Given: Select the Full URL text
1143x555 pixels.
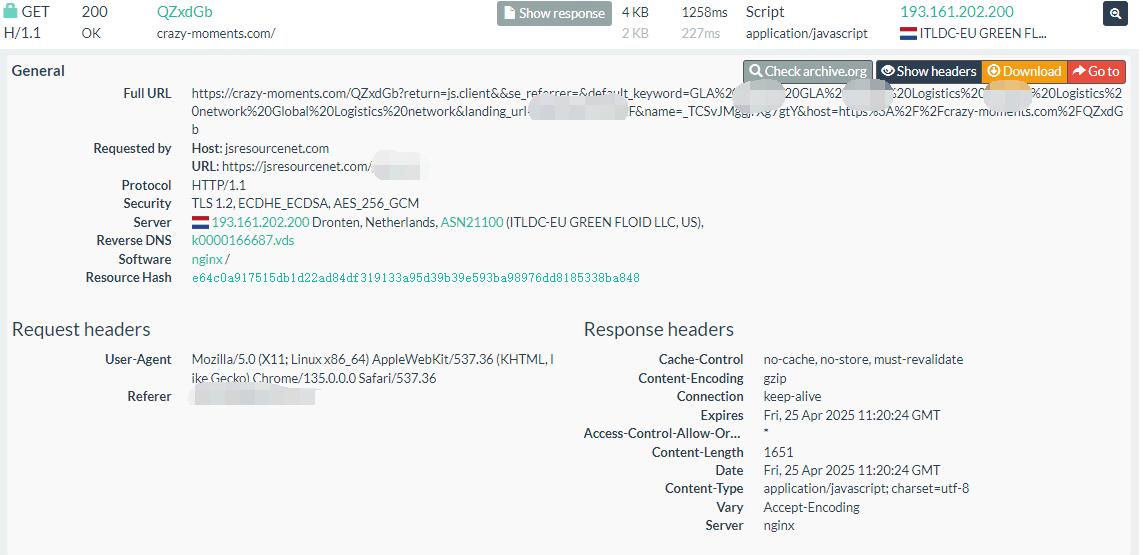Looking at the screenshot, I should point(657,112).
